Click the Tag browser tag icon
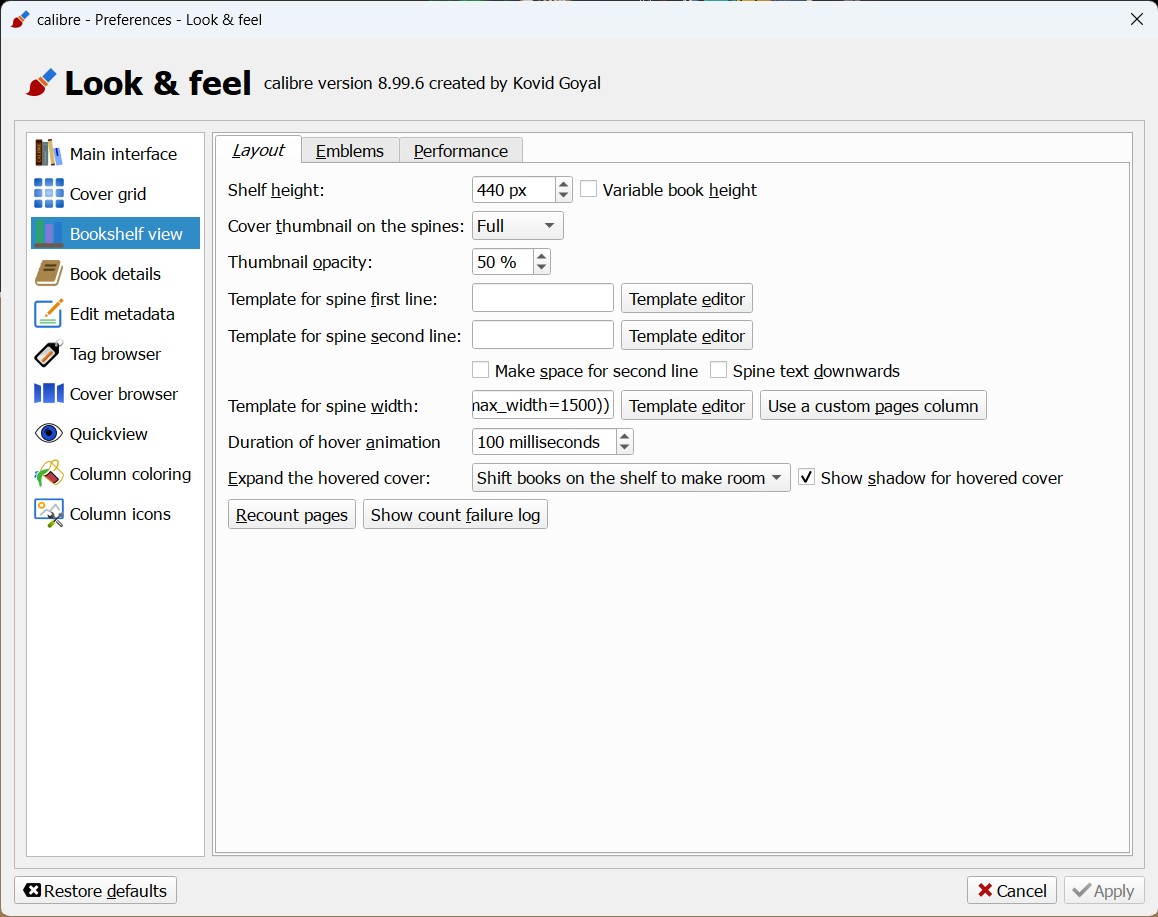The height and width of the screenshot is (917, 1158). pyautogui.click(x=49, y=354)
